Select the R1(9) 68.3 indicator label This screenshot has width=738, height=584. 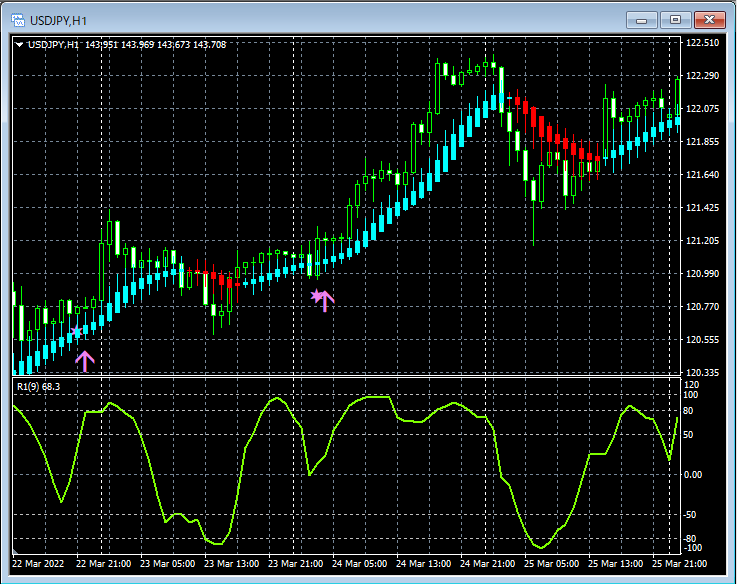click(x=39, y=387)
